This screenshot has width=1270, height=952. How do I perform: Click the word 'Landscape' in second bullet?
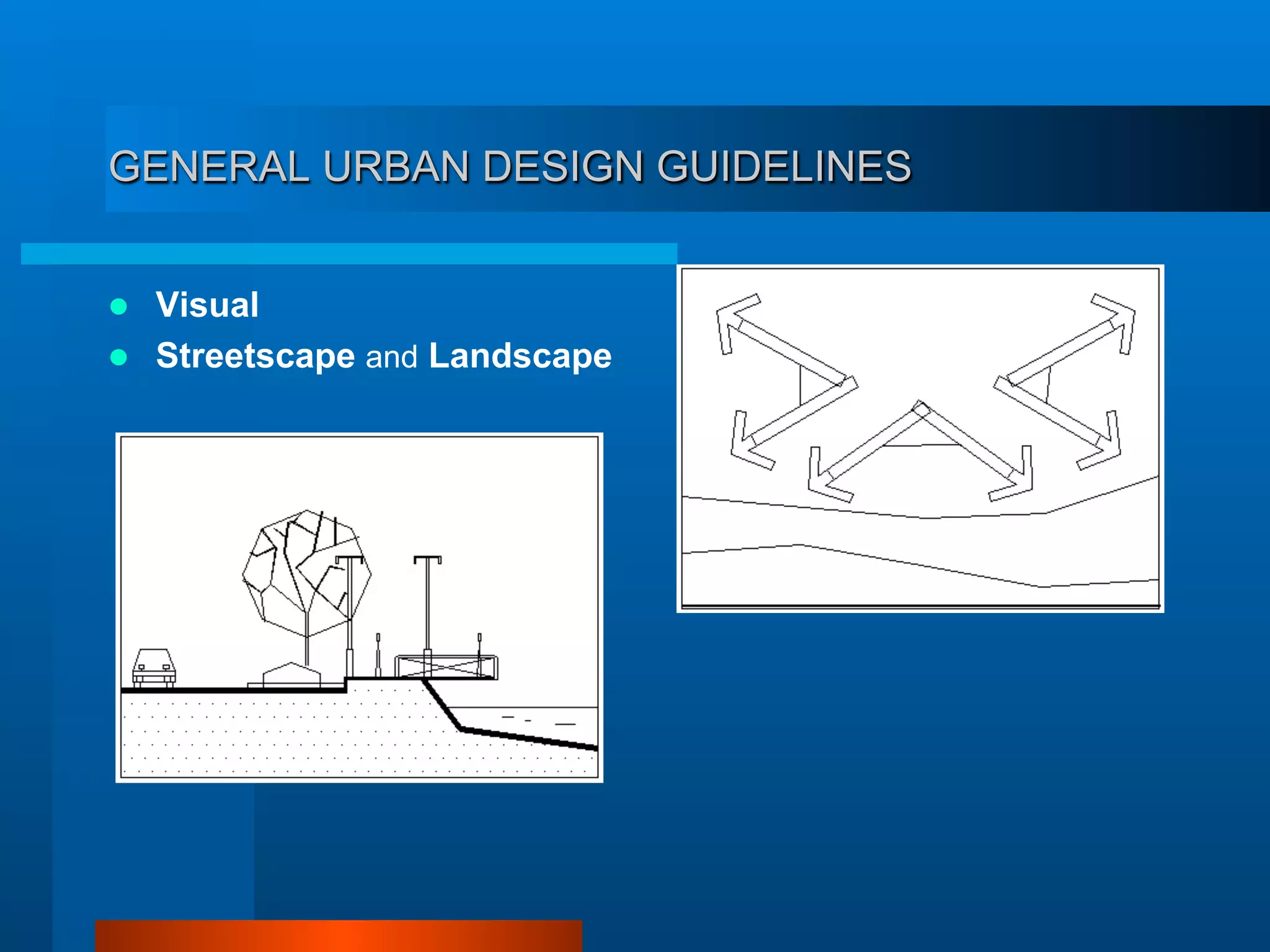pyautogui.click(x=520, y=356)
